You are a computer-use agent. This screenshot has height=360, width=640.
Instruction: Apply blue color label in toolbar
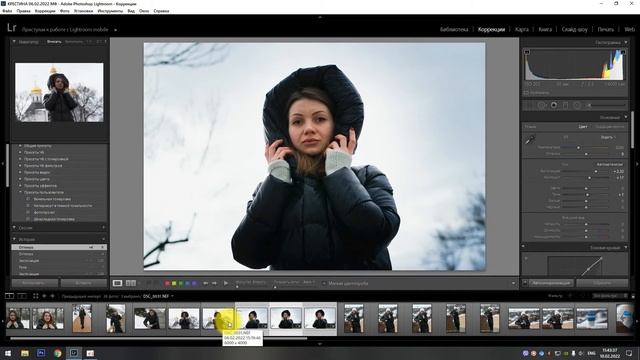(188, 283)
